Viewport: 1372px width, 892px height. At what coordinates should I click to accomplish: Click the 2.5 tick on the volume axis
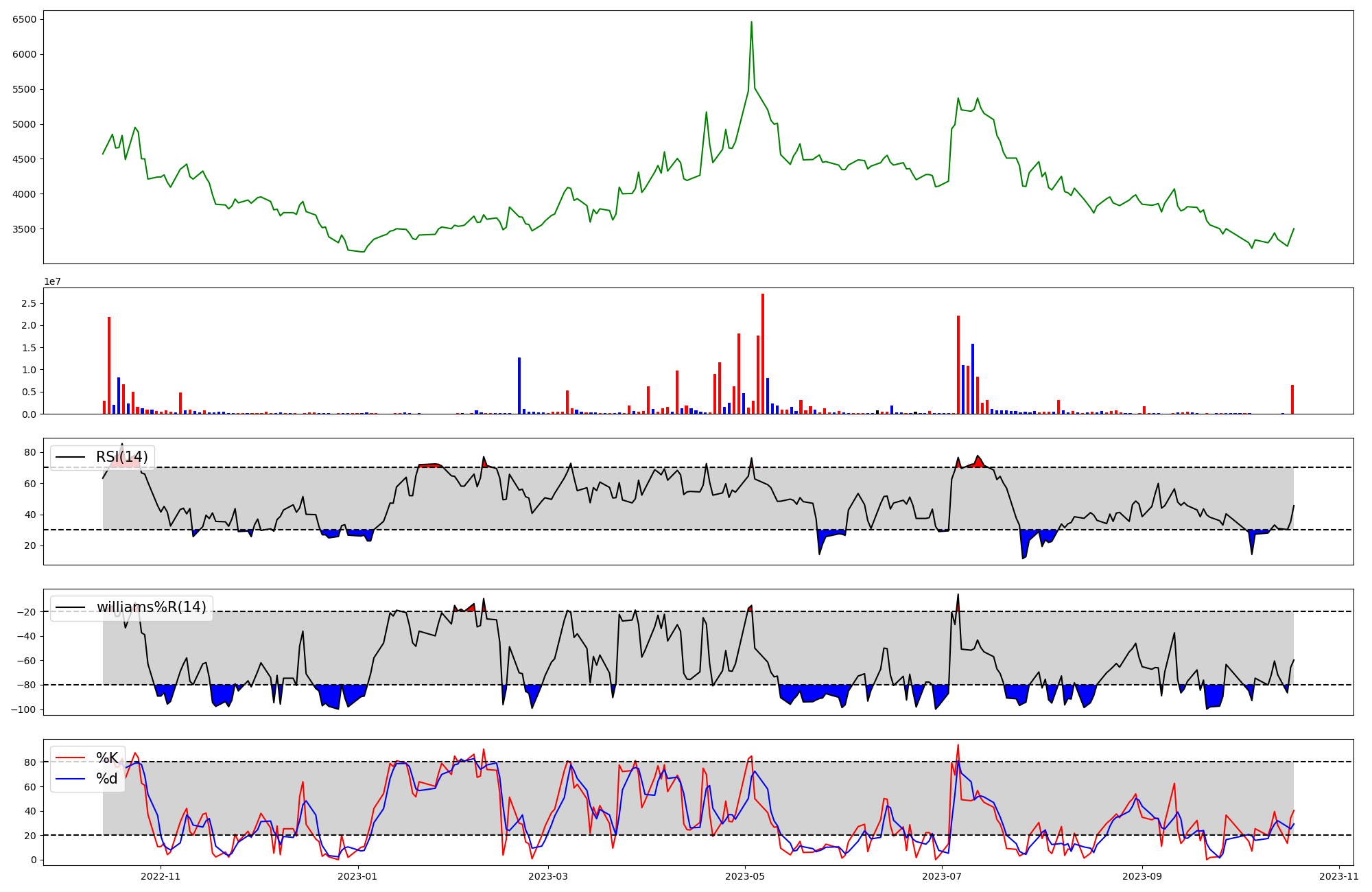click(x=29, y=303)
